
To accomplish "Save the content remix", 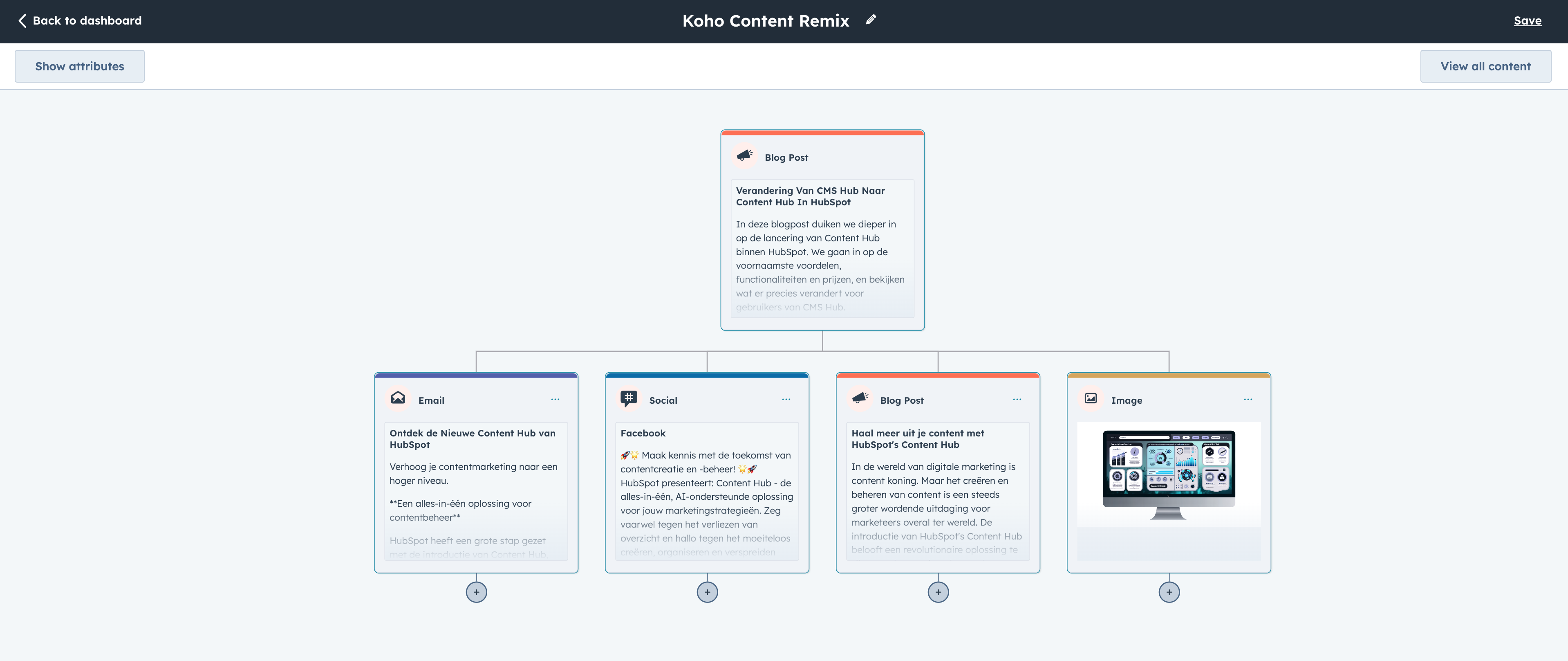I will 1527,21.
